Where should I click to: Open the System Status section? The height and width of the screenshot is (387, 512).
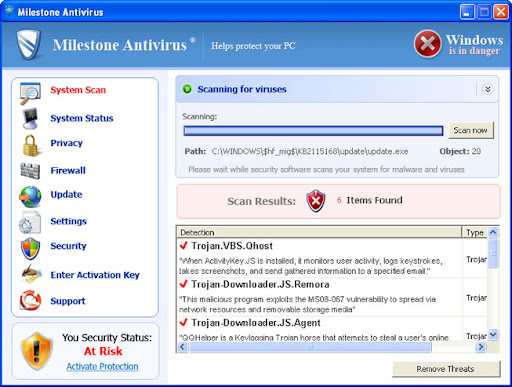(x=82, y=118)
